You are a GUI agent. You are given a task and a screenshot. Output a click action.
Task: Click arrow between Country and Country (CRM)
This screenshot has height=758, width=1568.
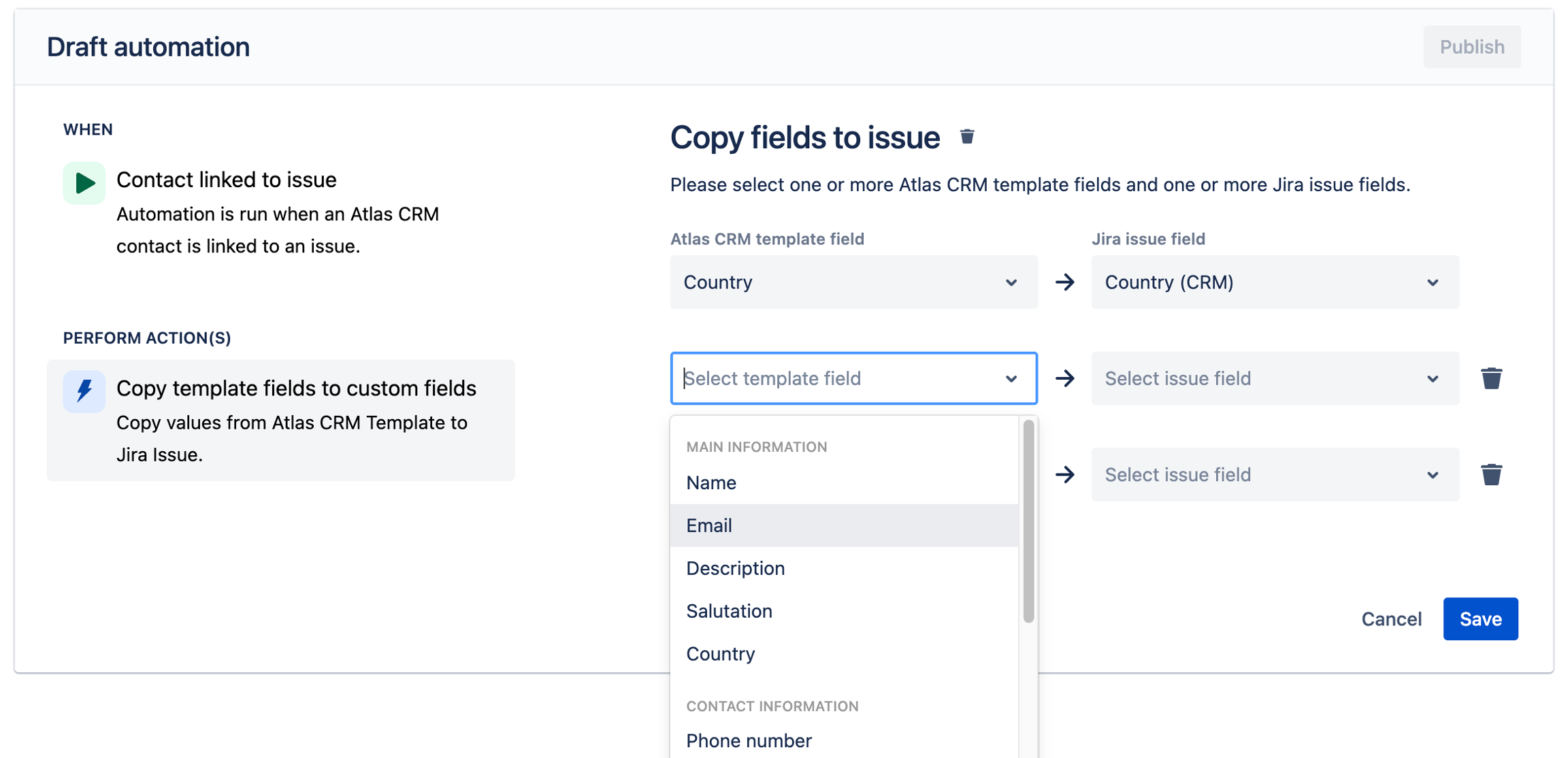tap(1064, 282)
